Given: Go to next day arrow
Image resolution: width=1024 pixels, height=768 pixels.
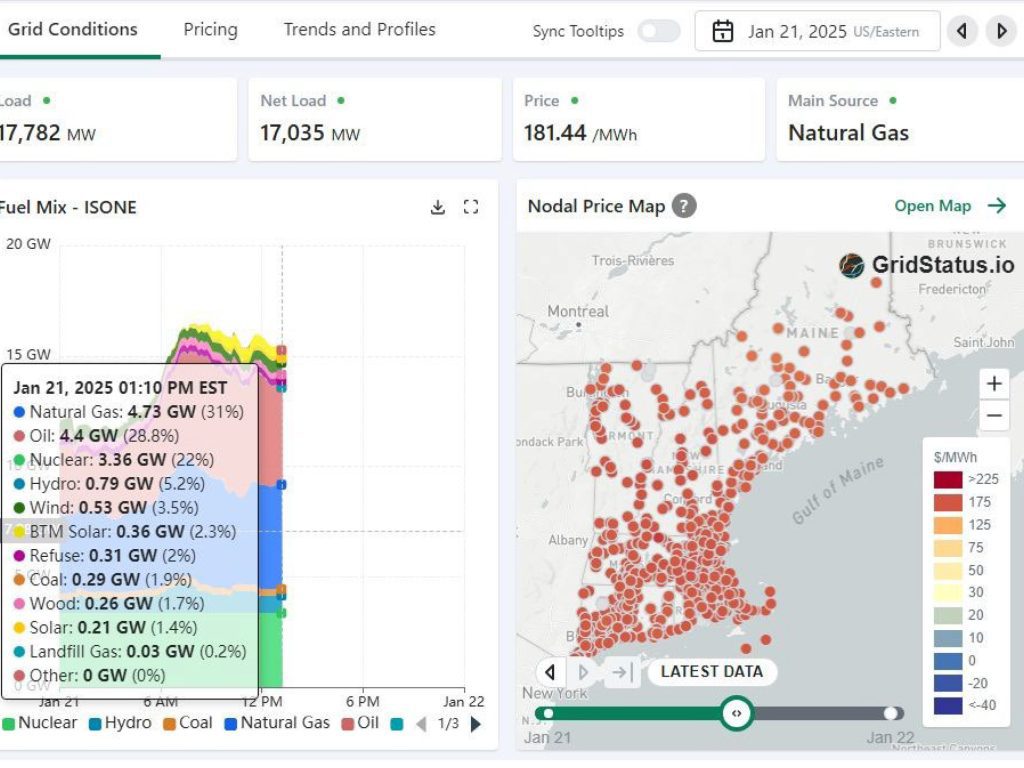Looking at the screenshot, I should 1000,31.
